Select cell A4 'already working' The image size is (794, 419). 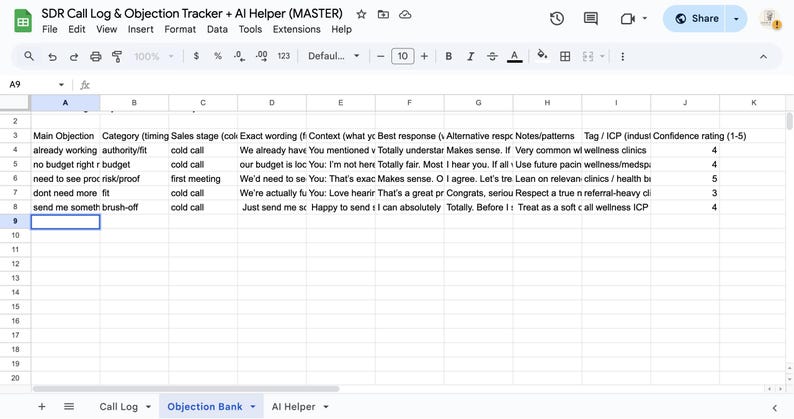tap(65, 150)
